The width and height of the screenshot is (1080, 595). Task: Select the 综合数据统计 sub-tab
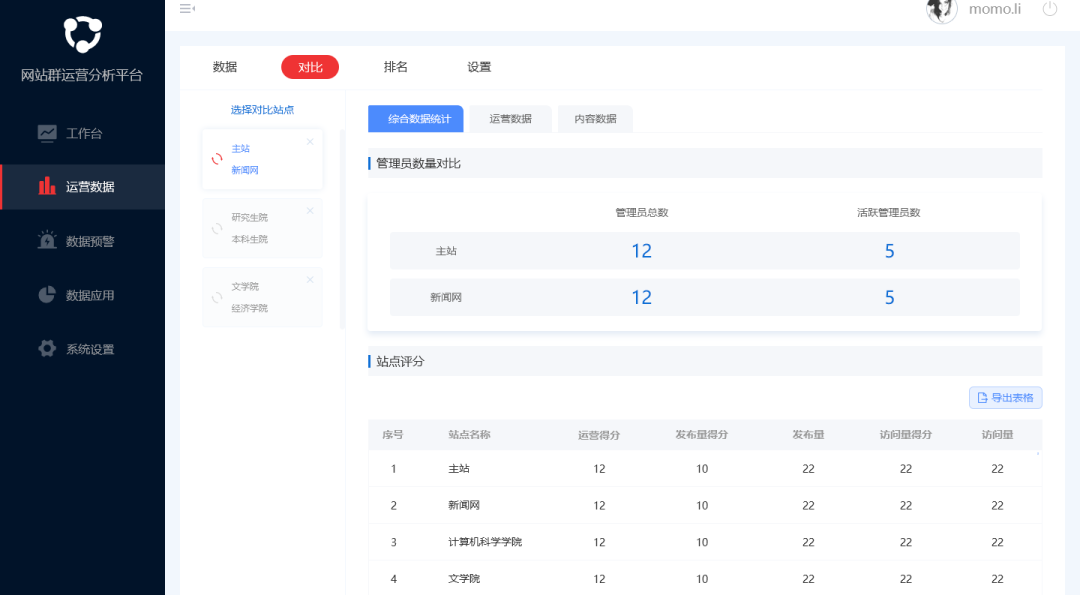coord(415,118)
